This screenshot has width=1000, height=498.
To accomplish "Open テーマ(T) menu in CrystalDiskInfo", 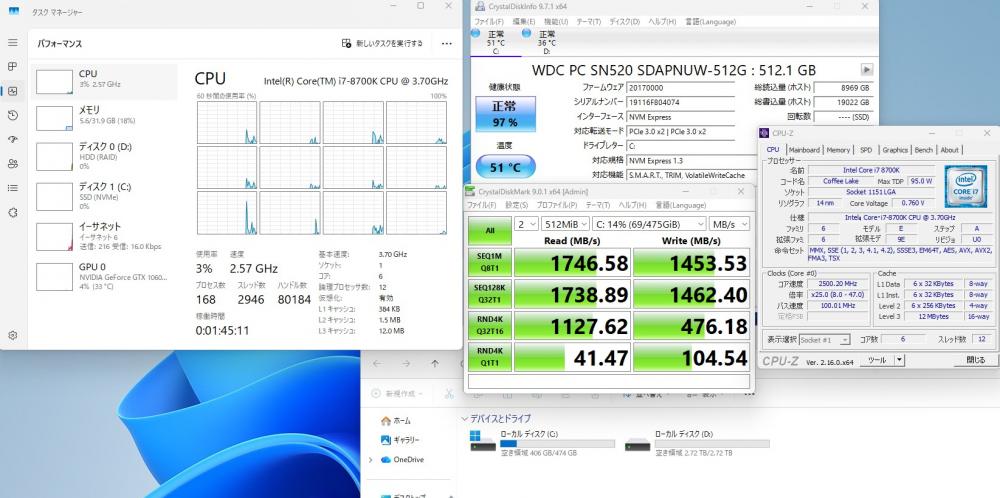I will point(589,22).
